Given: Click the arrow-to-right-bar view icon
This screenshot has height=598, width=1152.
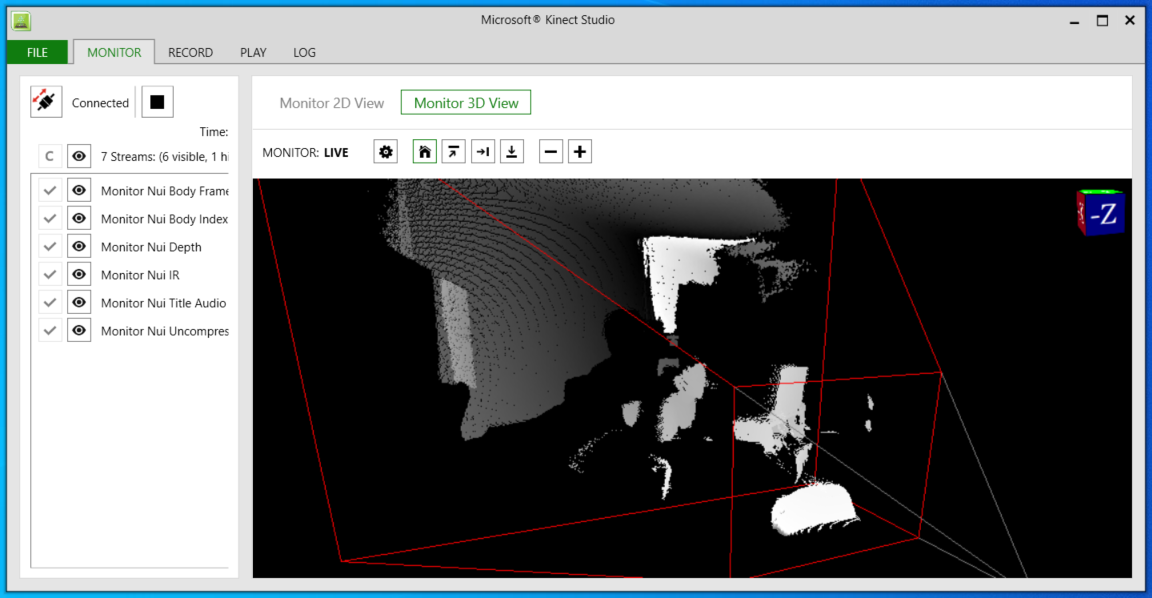Looking at the screenshot, I should pos(483,152).
